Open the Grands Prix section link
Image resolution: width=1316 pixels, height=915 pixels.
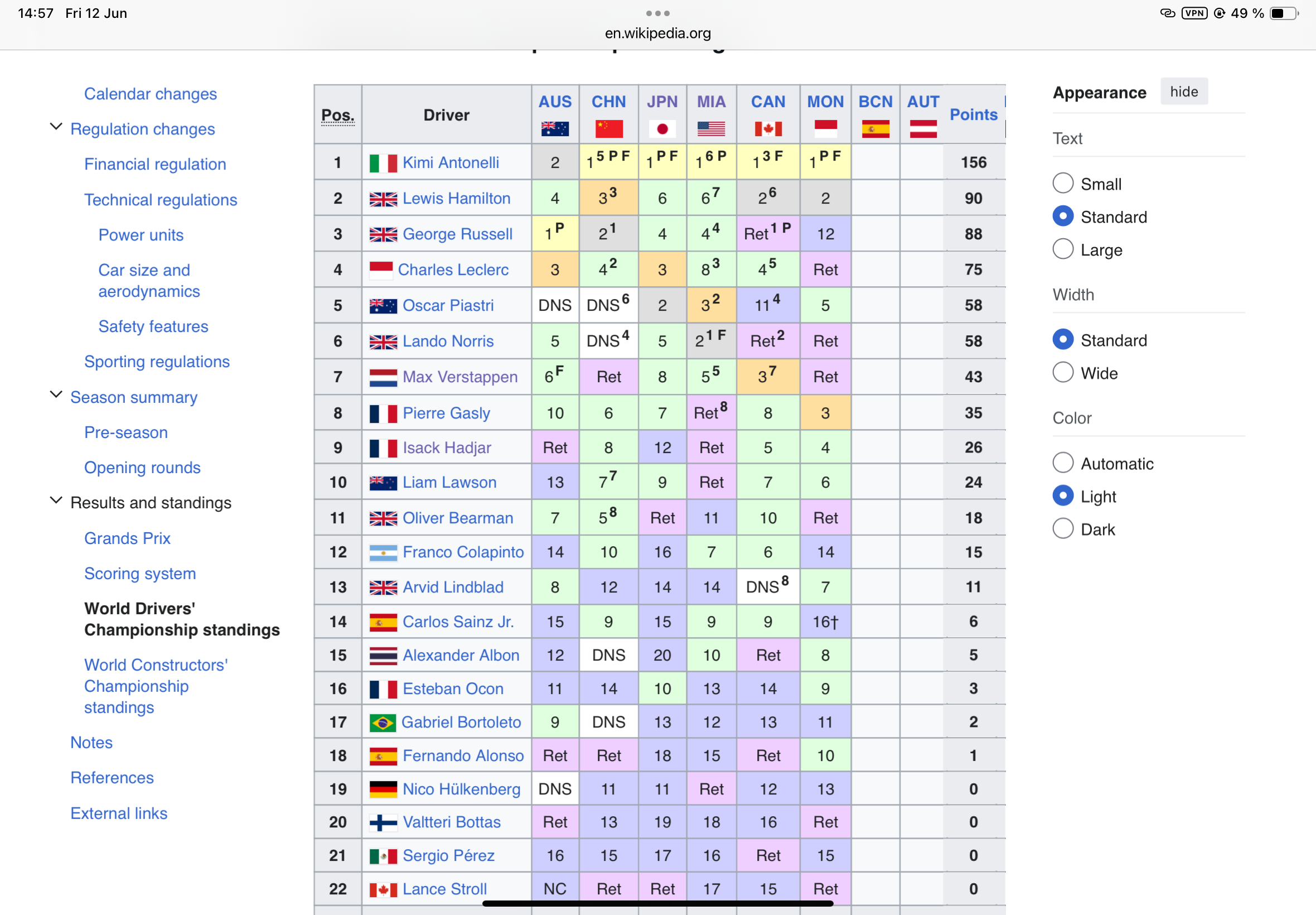(x=127, y=539)
